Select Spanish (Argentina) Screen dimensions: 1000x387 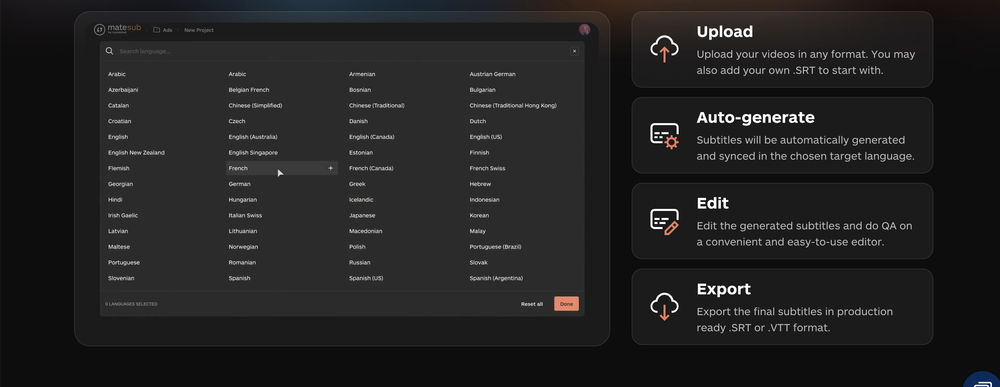[x=496, y=279]
